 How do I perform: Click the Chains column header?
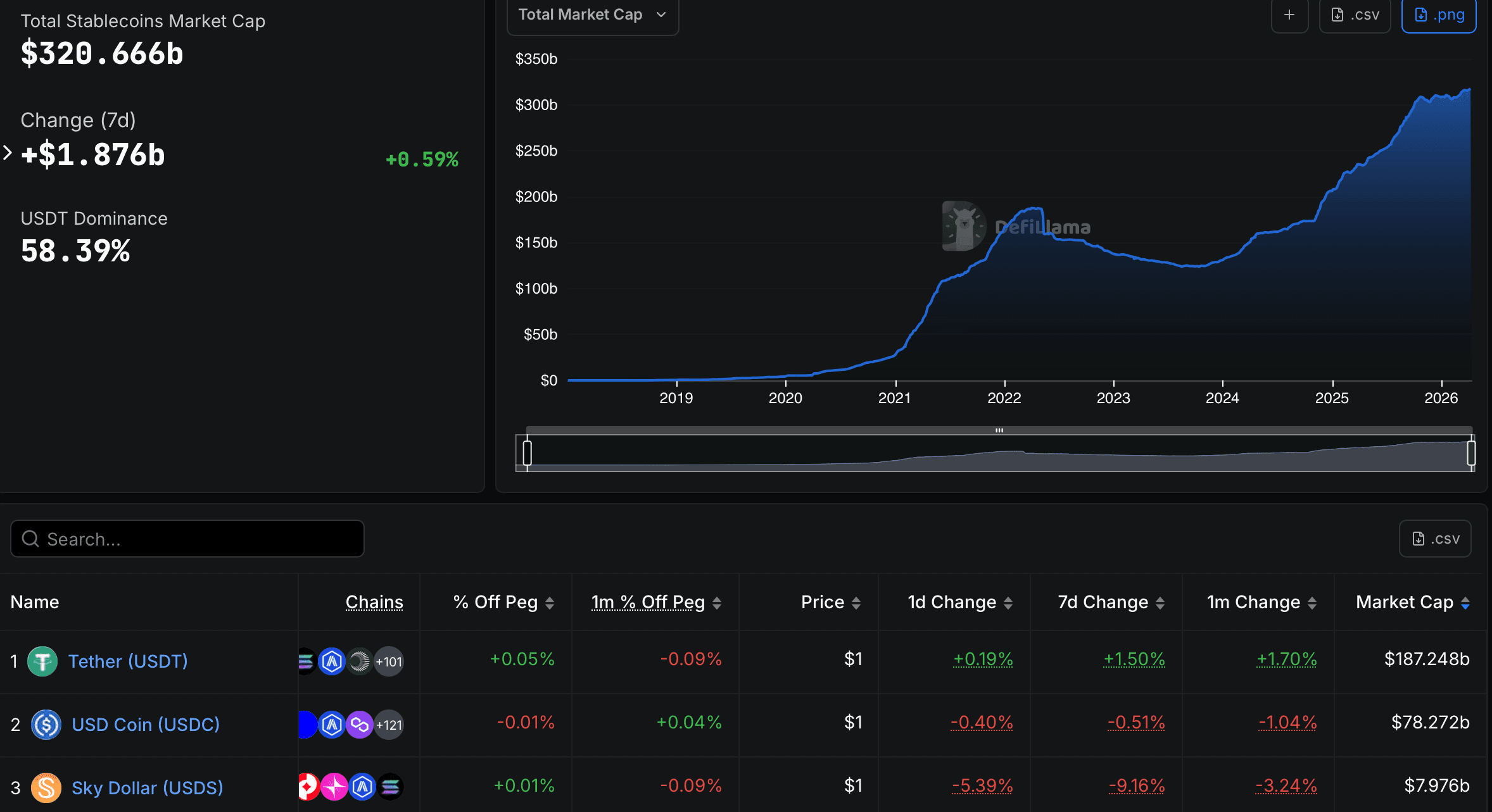pyautogui.click(x=374, y=602)
